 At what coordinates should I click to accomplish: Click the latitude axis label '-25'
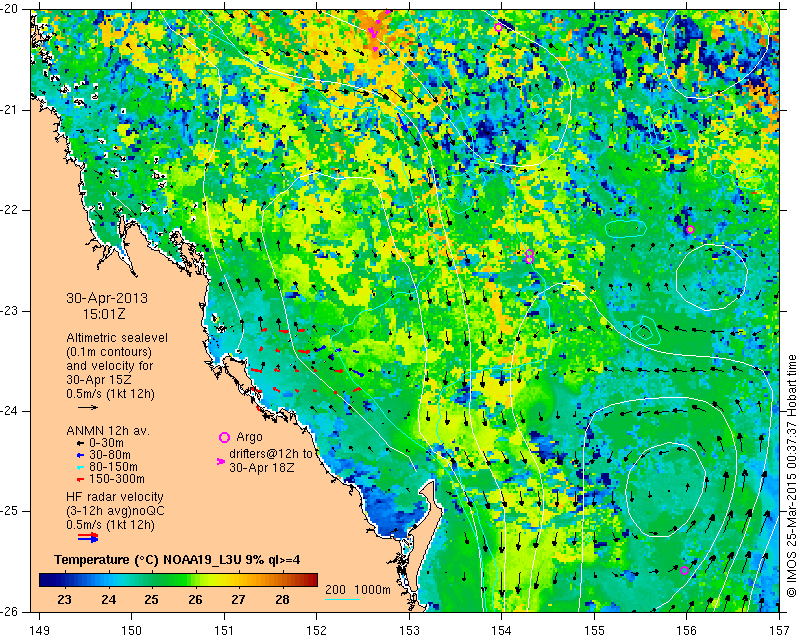11,511
